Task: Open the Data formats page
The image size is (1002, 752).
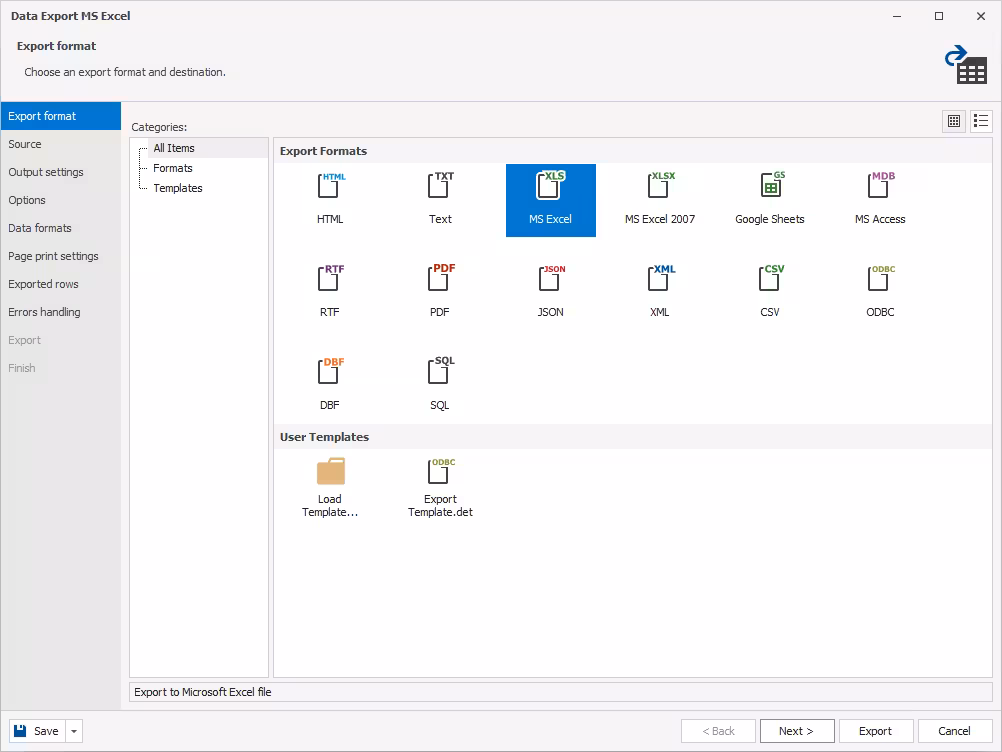Action: point(61,228)
